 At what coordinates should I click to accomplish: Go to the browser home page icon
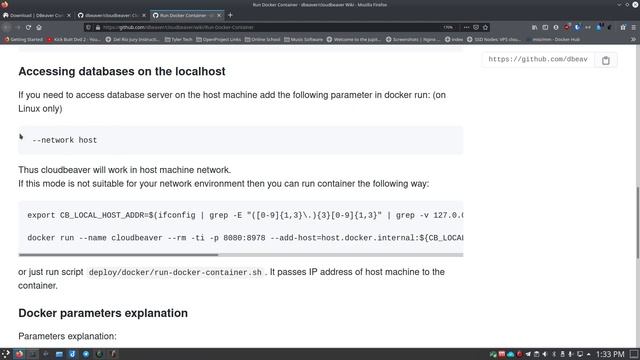(x=39, y=27)
